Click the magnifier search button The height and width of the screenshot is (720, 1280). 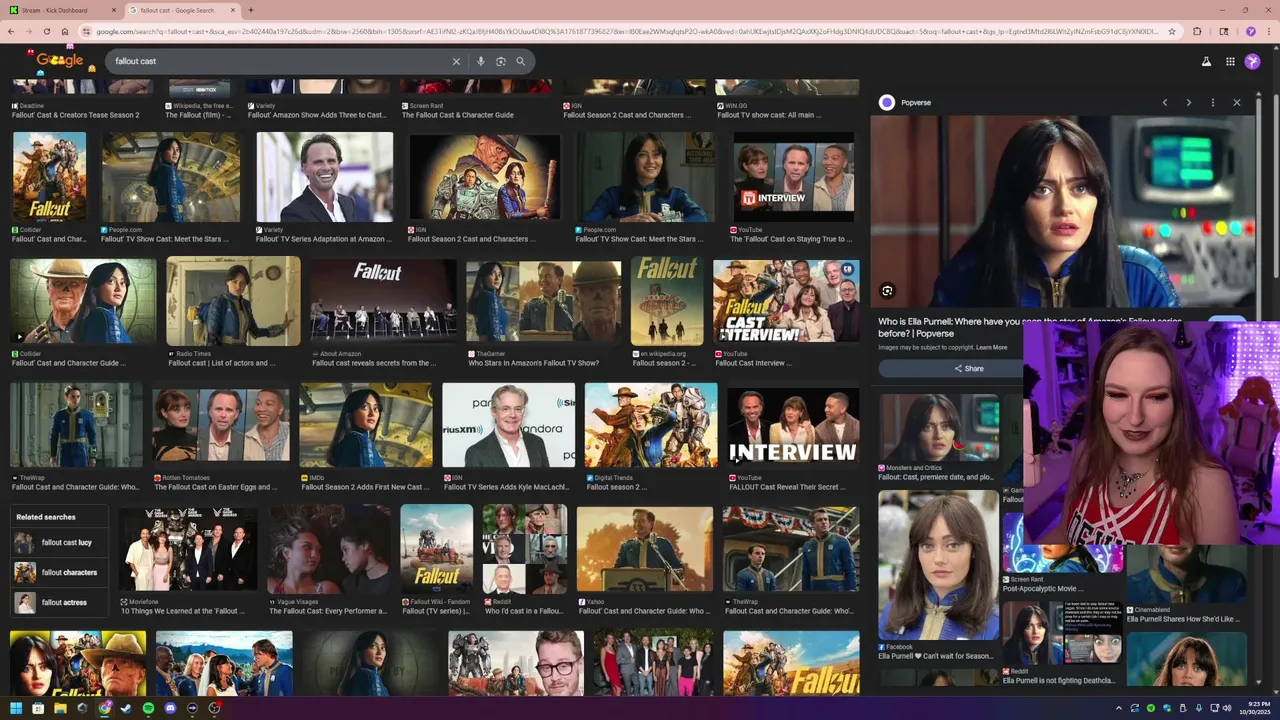coord(520,61)
